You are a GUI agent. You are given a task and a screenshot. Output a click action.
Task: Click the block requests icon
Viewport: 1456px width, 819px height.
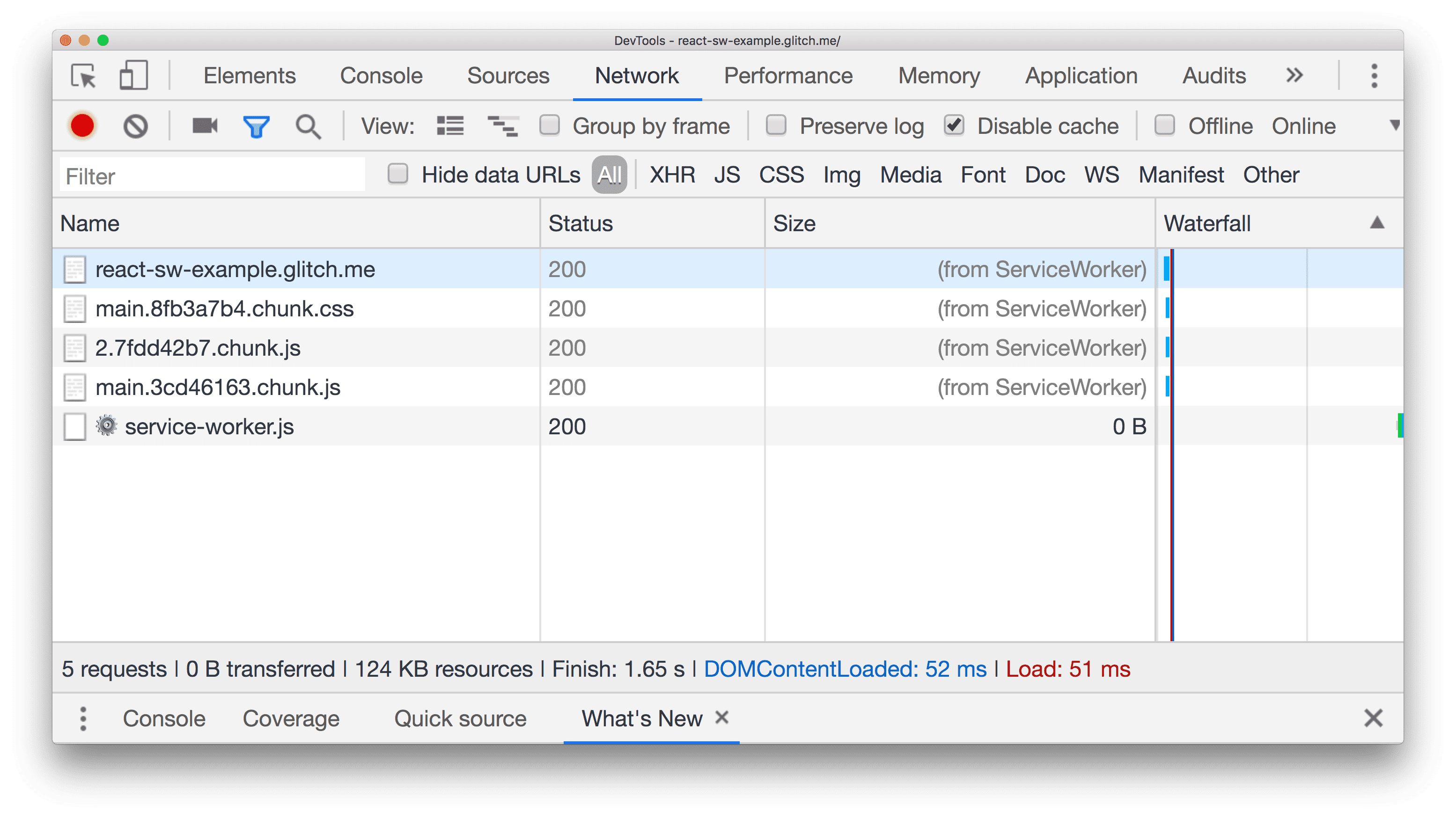point(135,126)
